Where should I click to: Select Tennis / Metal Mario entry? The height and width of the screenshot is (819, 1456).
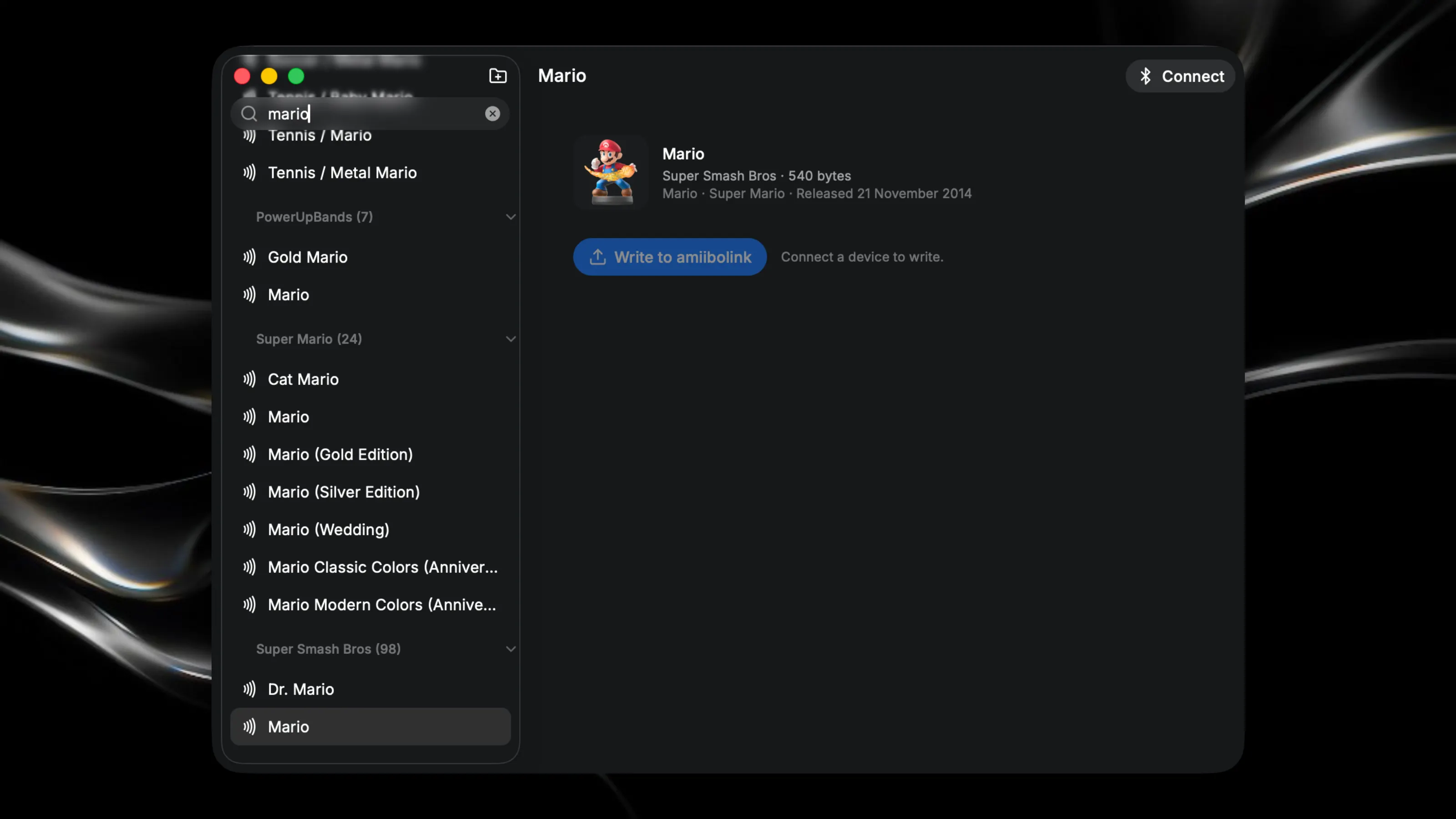coord(370,172)
